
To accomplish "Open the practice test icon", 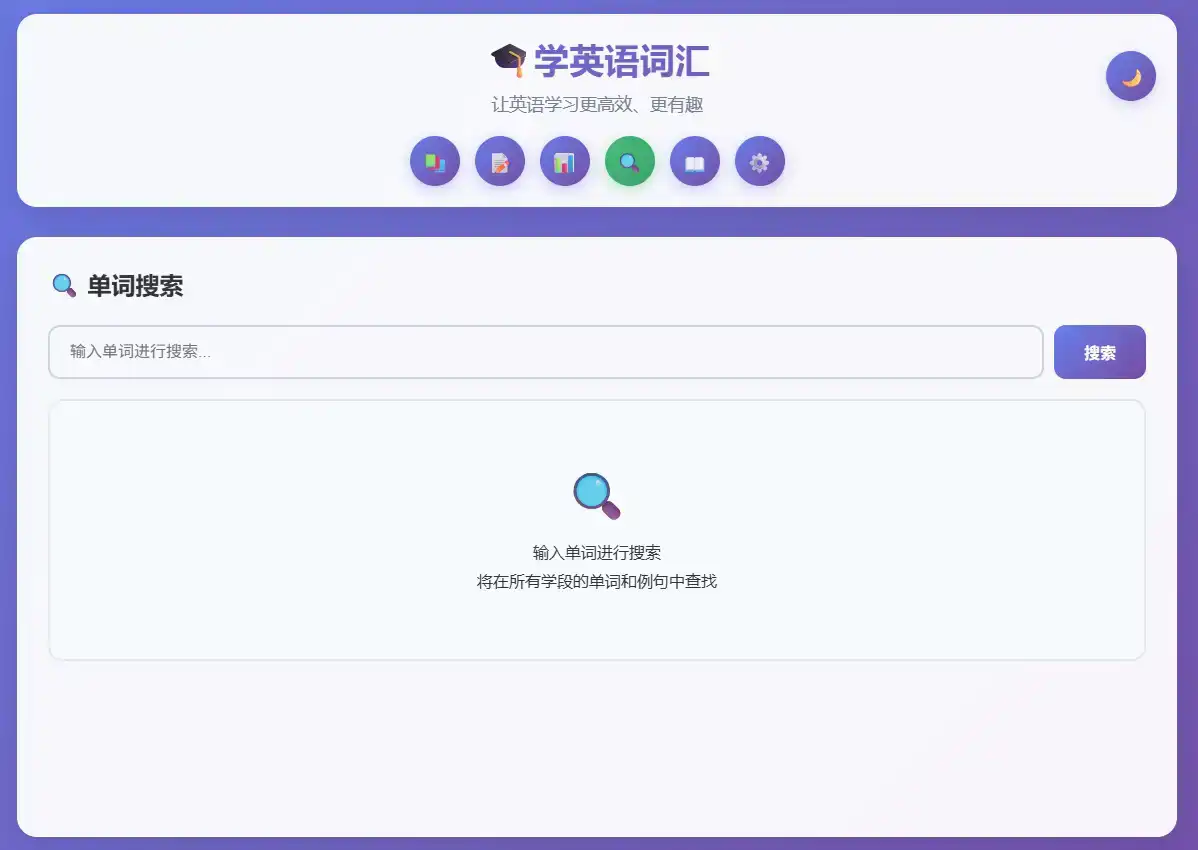I will tap(499, 161).
